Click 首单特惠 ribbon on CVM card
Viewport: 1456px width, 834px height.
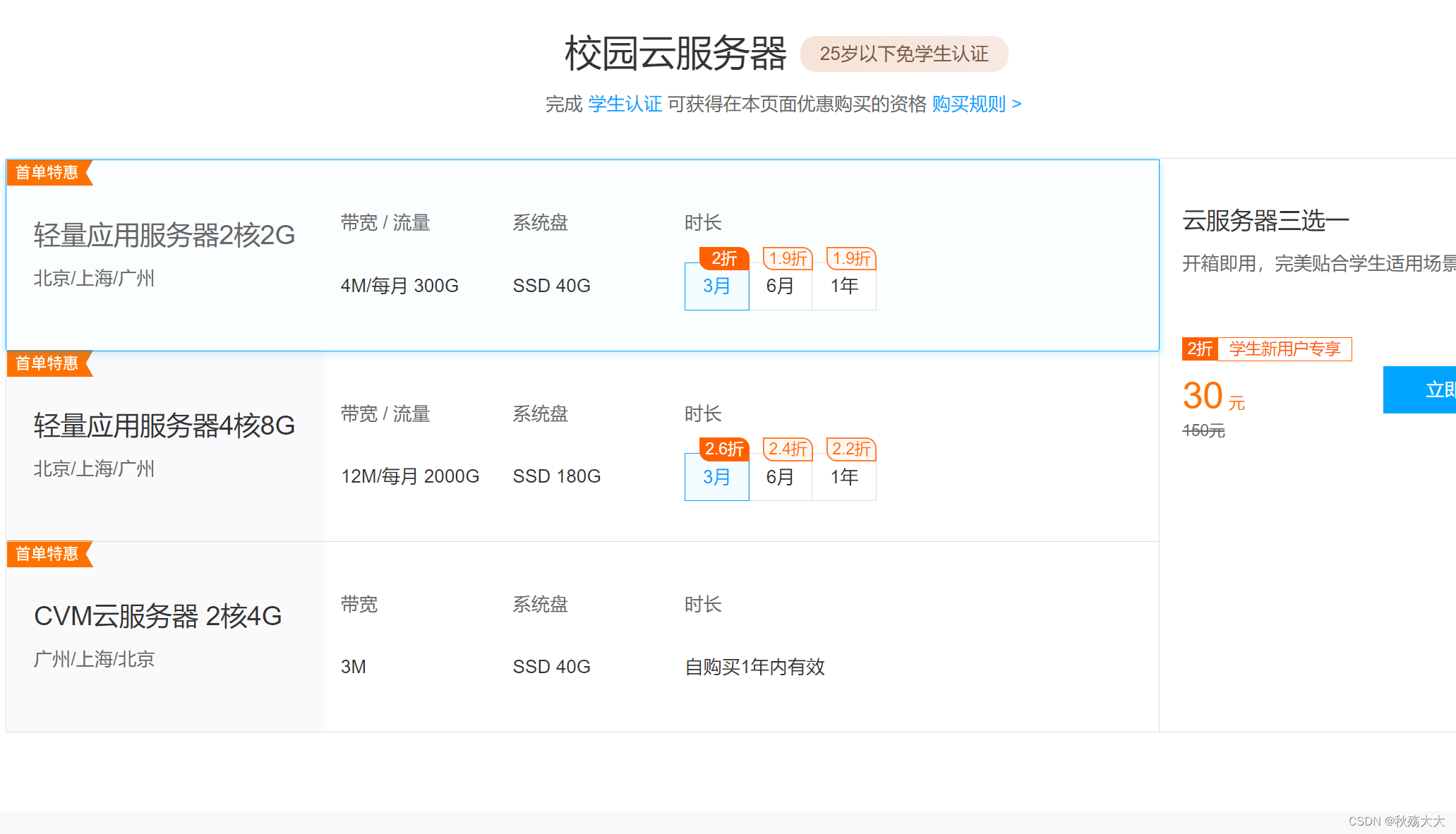tap(47, 554)
